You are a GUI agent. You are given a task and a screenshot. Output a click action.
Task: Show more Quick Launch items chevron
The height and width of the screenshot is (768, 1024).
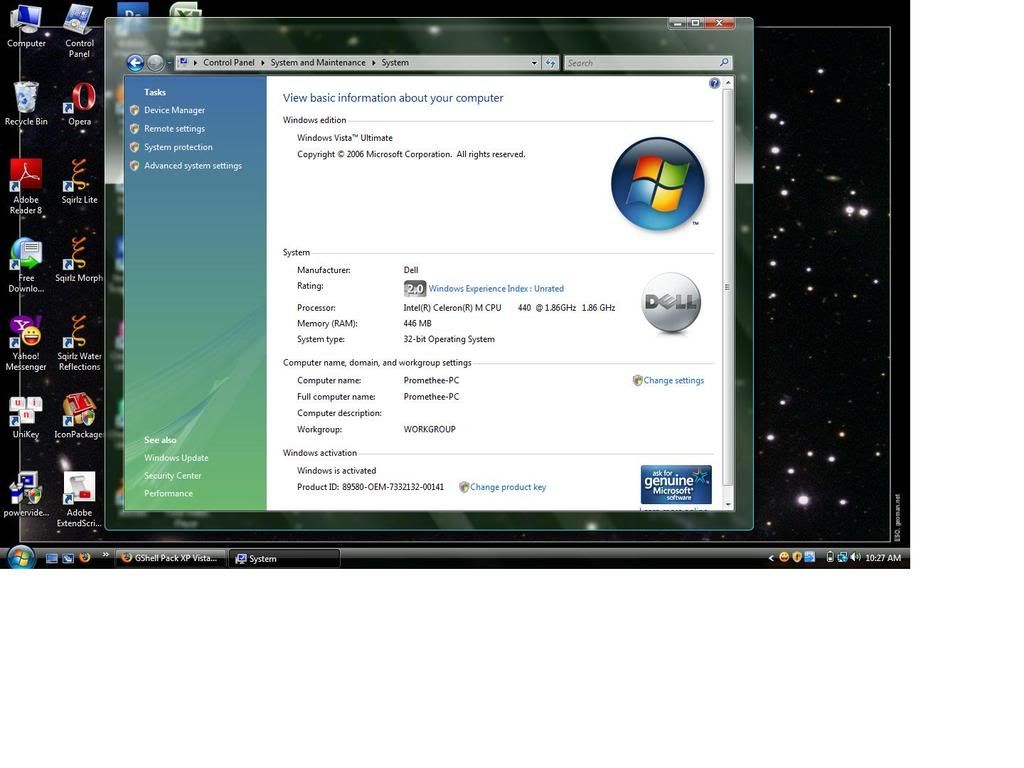click(105, 555)
